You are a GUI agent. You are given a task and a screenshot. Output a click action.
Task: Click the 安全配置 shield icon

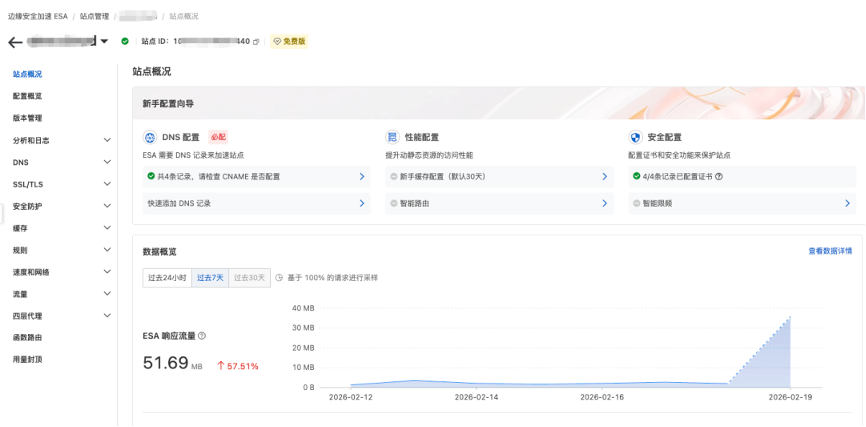pos(635,137)
